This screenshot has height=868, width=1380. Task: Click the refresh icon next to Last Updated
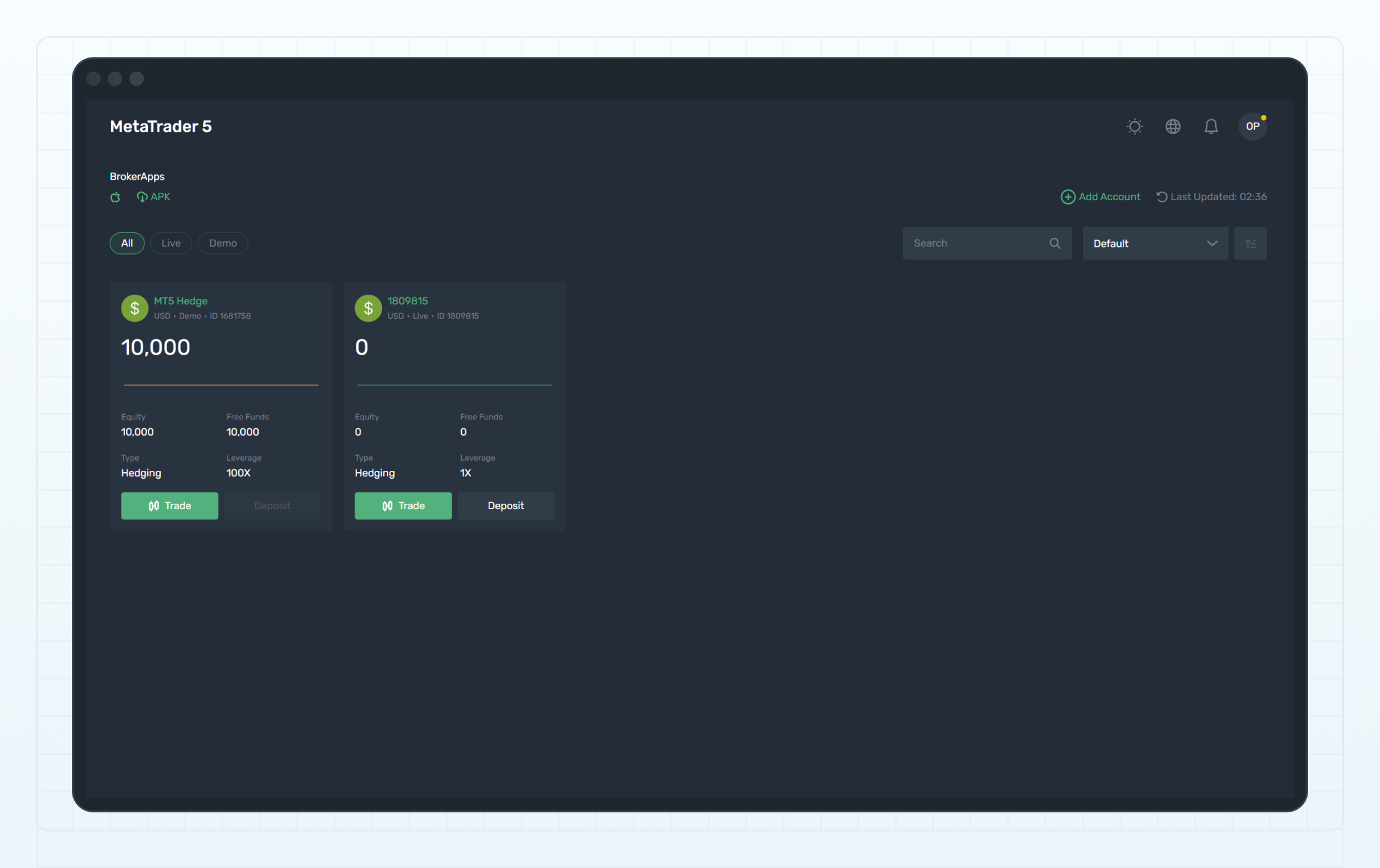pyautogui.click(x=1161, y=196)
